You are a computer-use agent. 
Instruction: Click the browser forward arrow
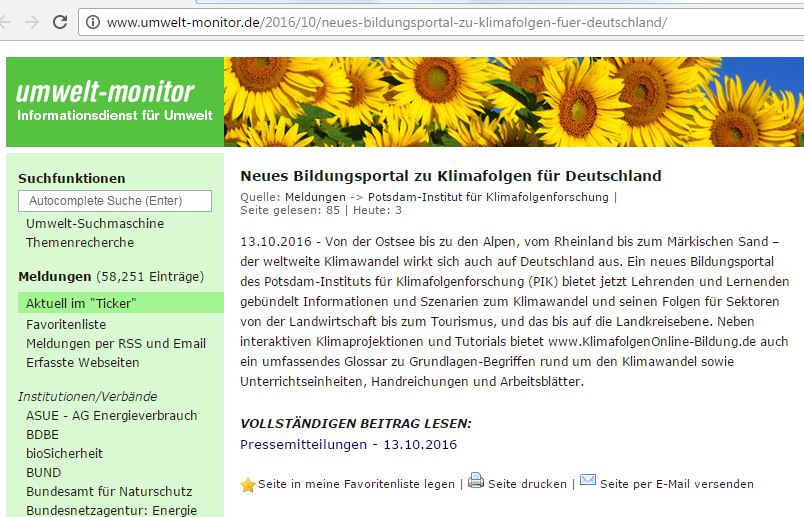pos(33,21)
